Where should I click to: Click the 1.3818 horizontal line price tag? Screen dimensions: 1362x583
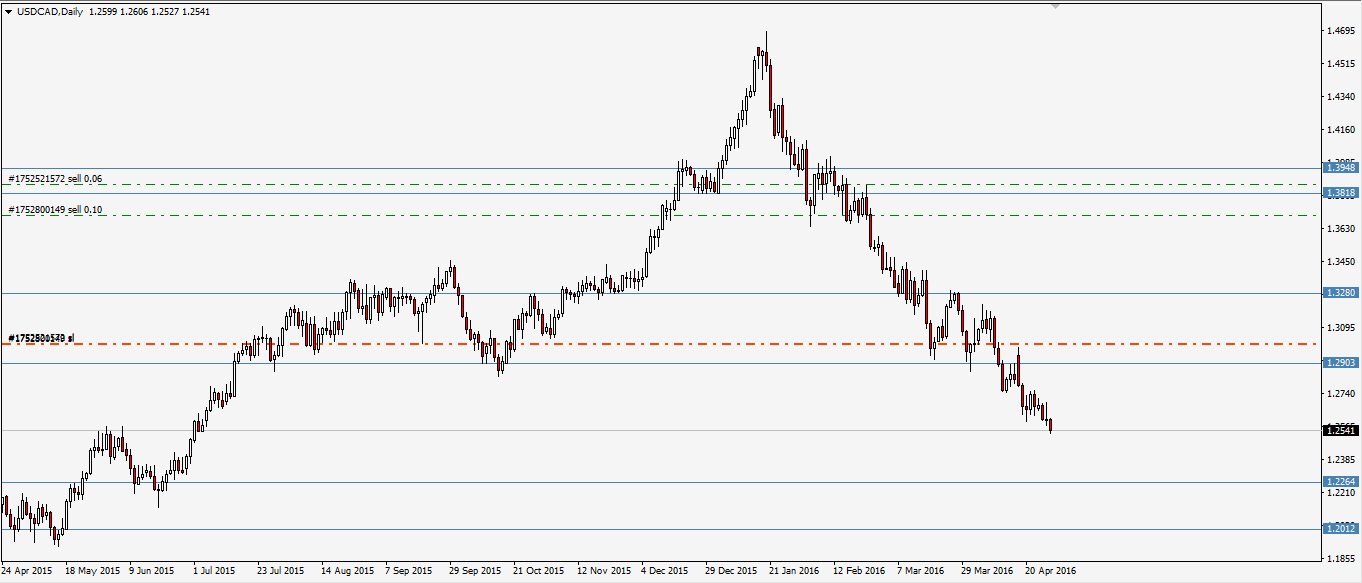(x=1340, y=192)
